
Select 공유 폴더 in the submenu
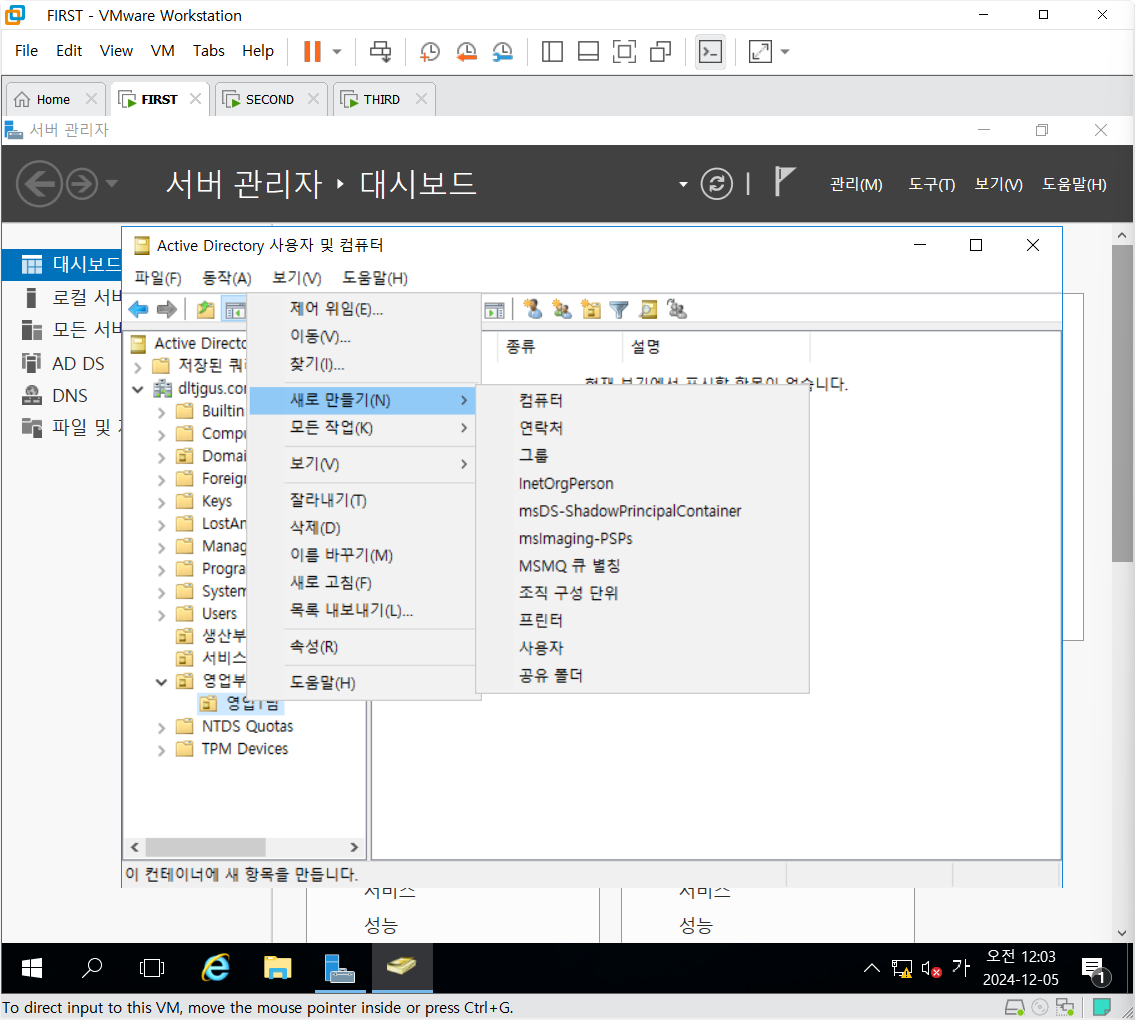point(642,675)
